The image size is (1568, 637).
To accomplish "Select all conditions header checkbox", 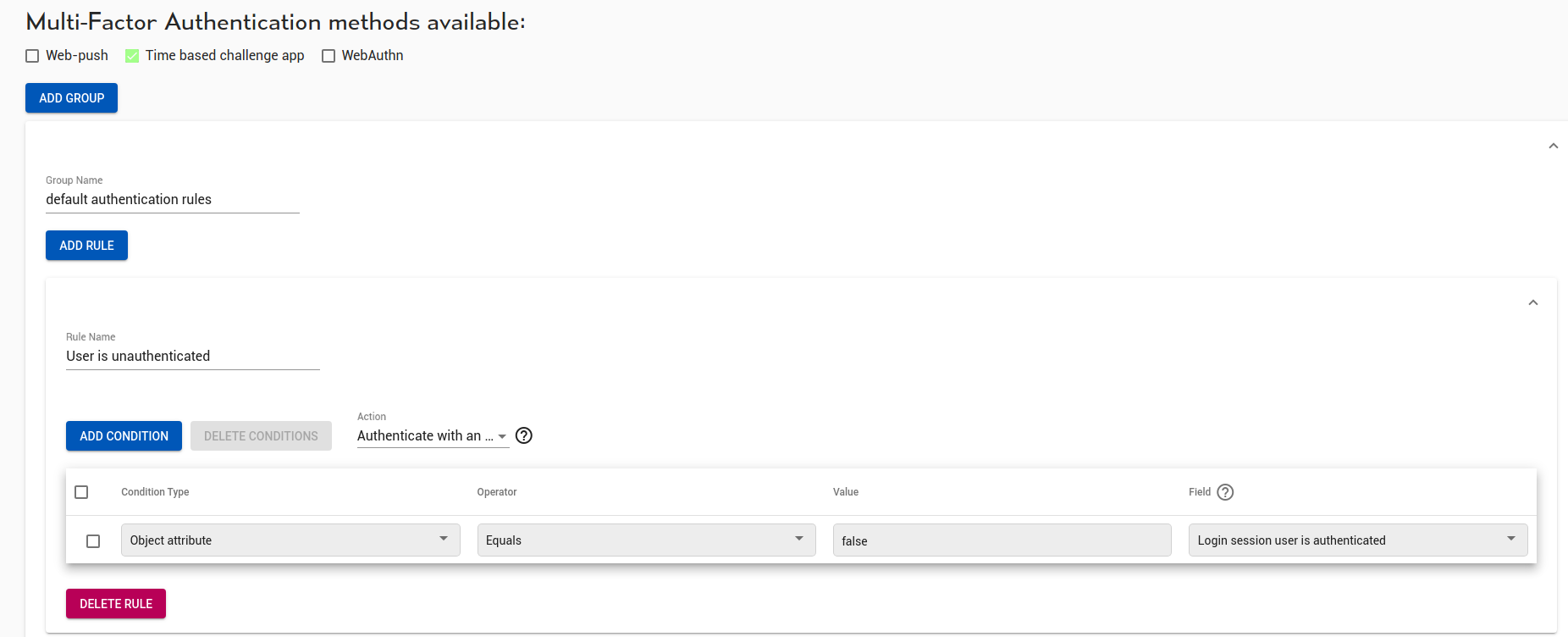I will tap(81, 492).
